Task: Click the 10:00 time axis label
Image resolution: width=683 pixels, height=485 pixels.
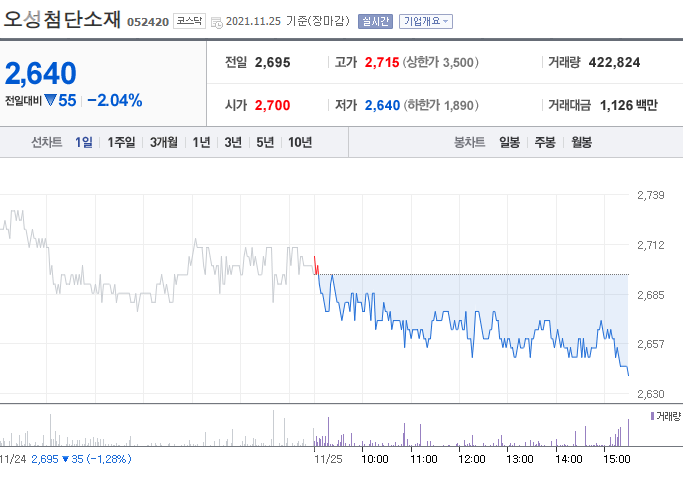Action: tap(375, 459)
